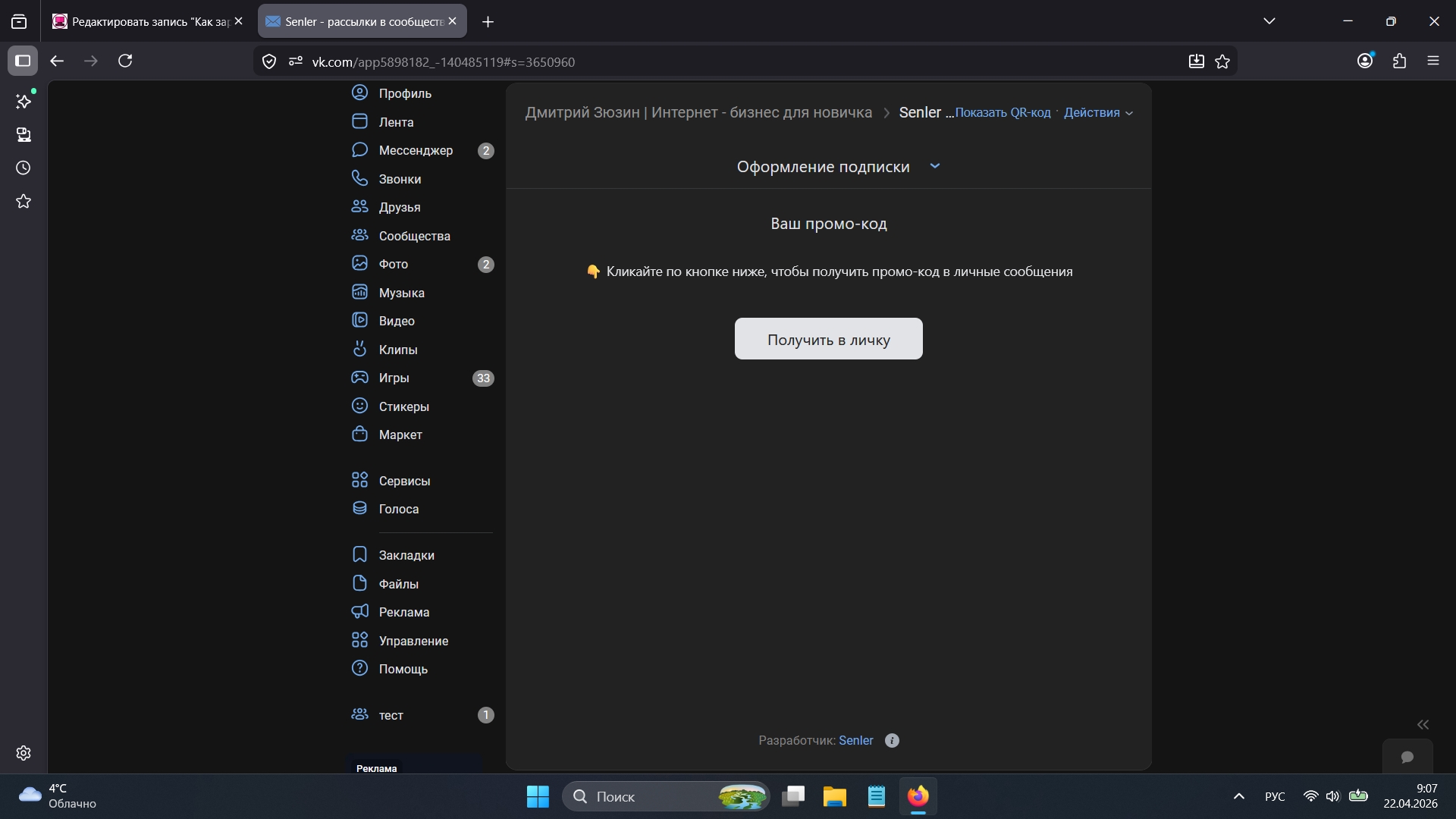
Task: Click the Клипы hand icon
Action: pos(359,349)
